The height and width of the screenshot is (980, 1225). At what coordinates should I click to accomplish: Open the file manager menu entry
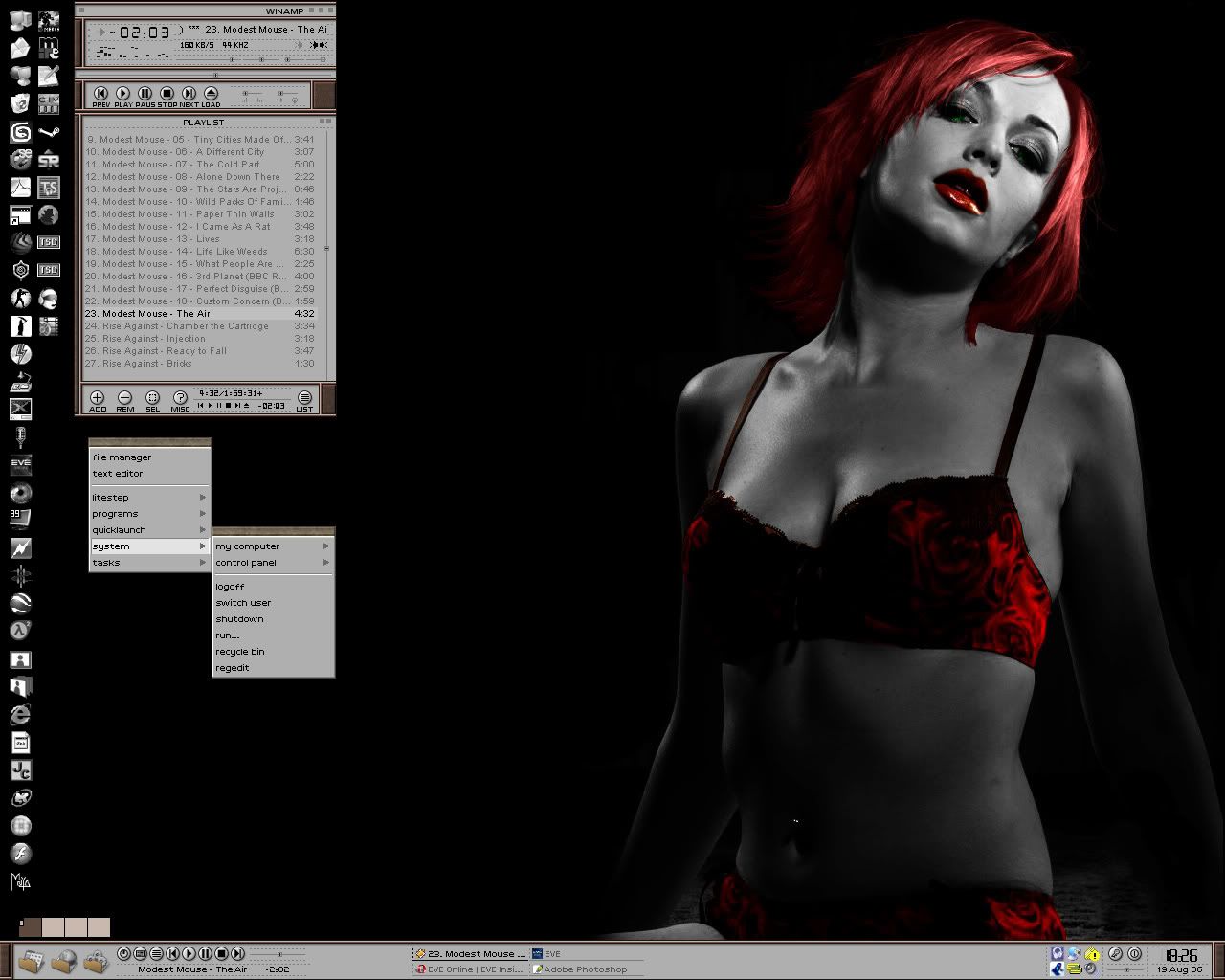click(x=149, y=457)
